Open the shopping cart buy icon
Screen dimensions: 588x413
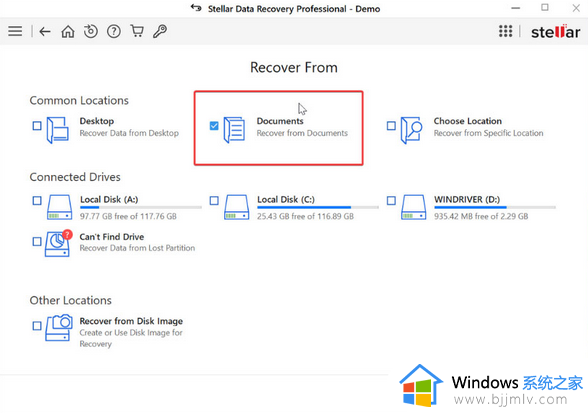coord(137,31)
